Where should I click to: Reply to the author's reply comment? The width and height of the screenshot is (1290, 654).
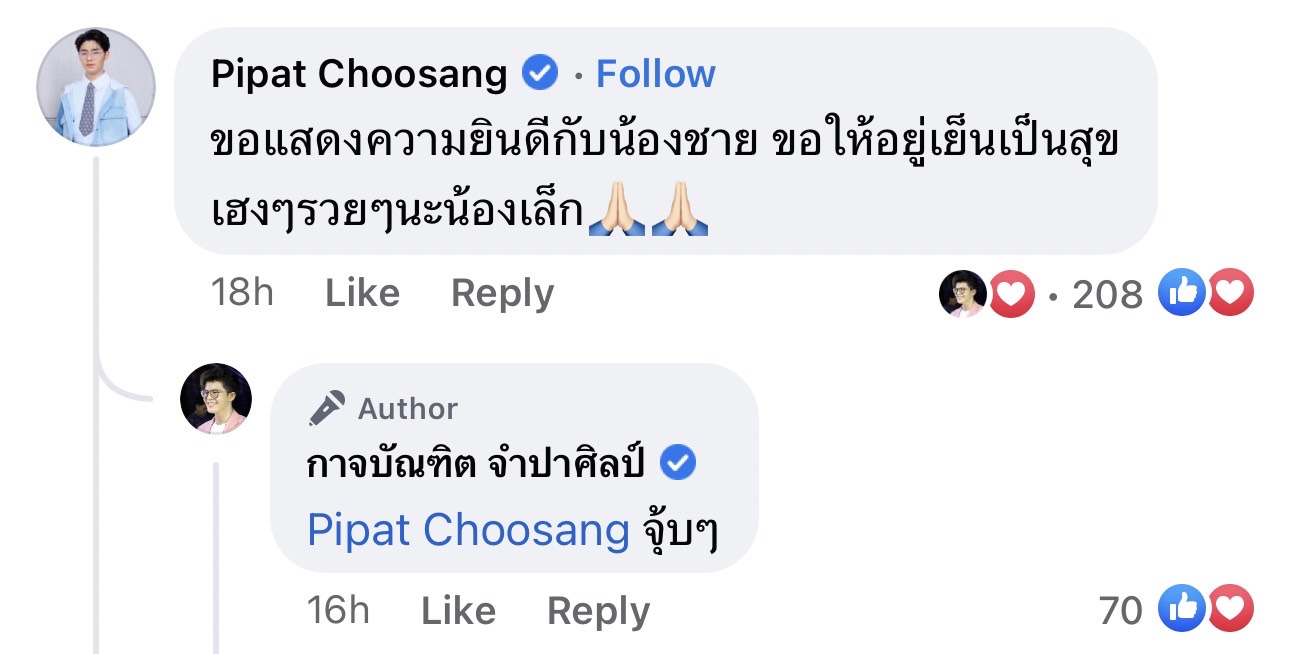tap(598, 610)
